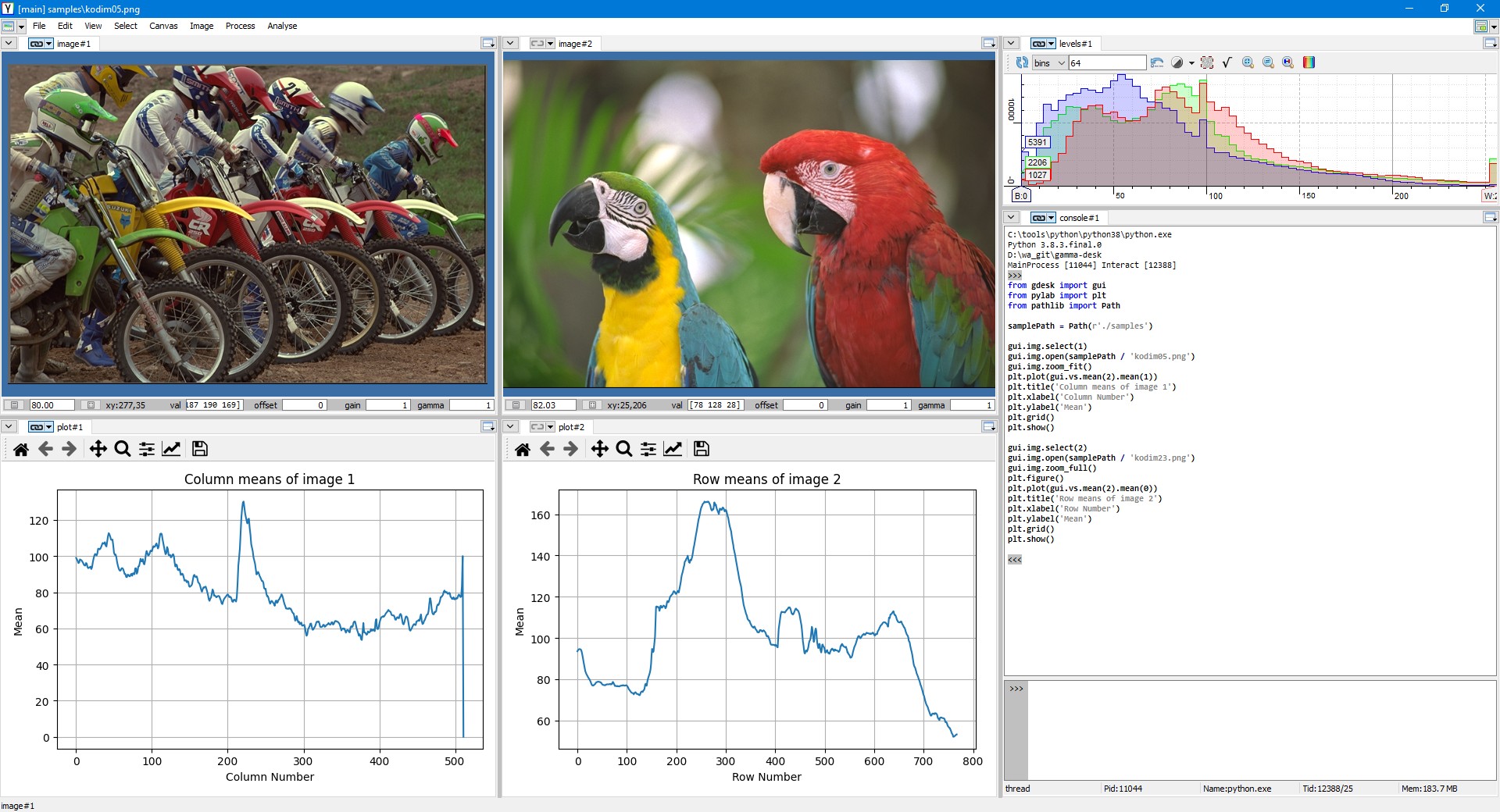Click Back arrow in plot#1 toolbar

(45, 449)
